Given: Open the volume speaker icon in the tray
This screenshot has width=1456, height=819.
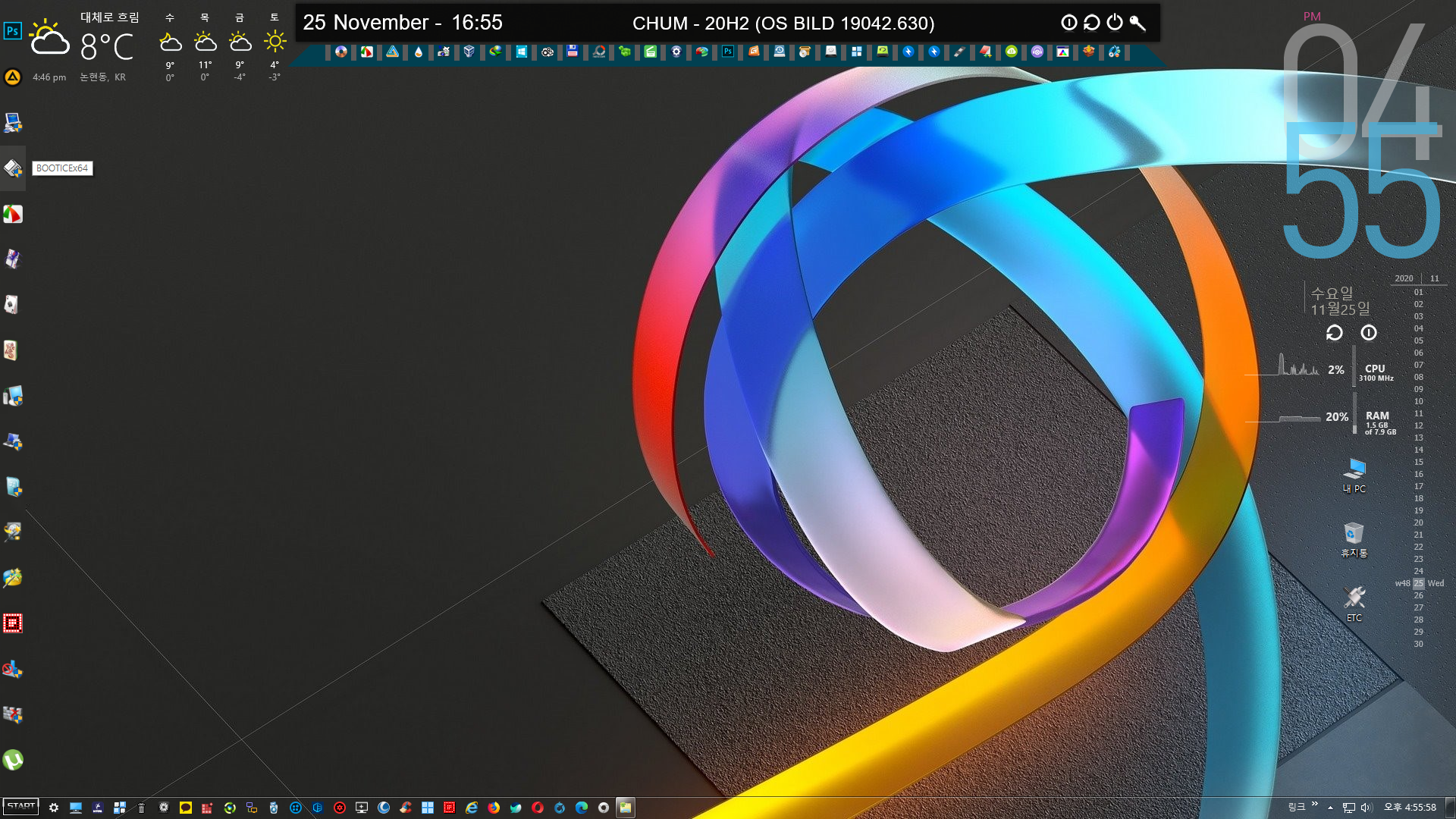Looking at the screenshot, I should 1367,808.
